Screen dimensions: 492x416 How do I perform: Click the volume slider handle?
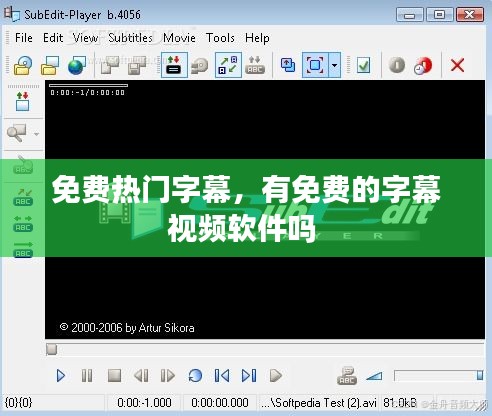[x=480, y=376]
